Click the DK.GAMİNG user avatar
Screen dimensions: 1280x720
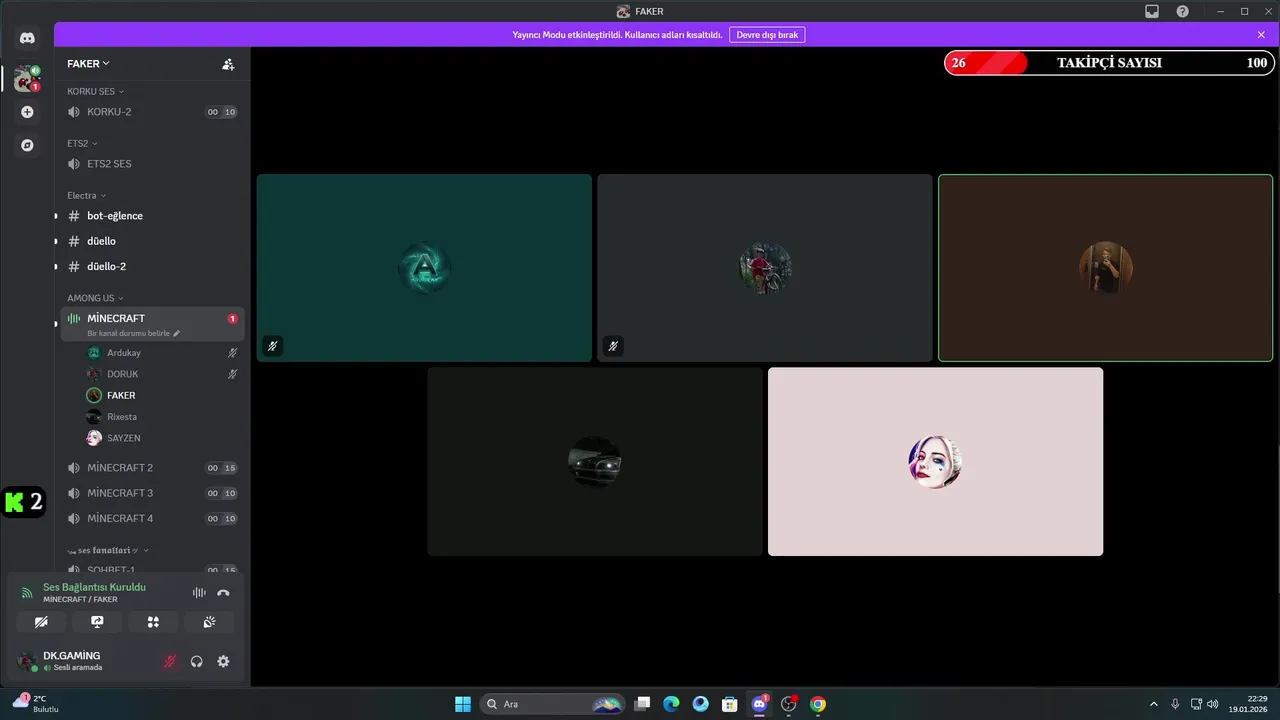coord(27,661)
